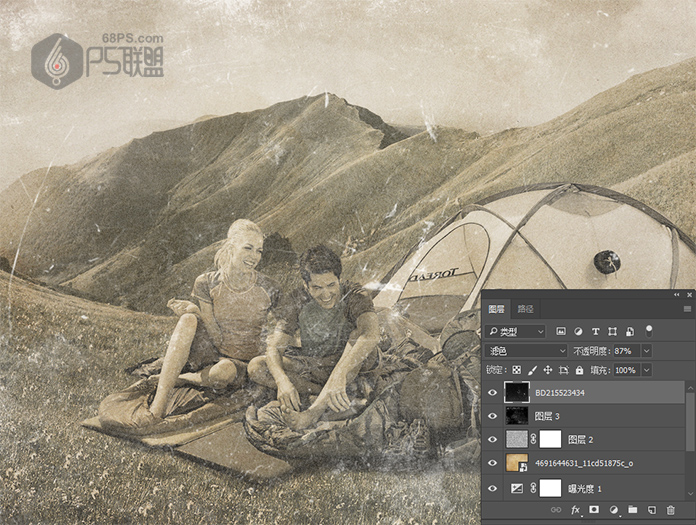Toggle visibility of 曝光度 1 layer
Image resolution: width=696 pixels, height=525 pixels.
[493, 489]
